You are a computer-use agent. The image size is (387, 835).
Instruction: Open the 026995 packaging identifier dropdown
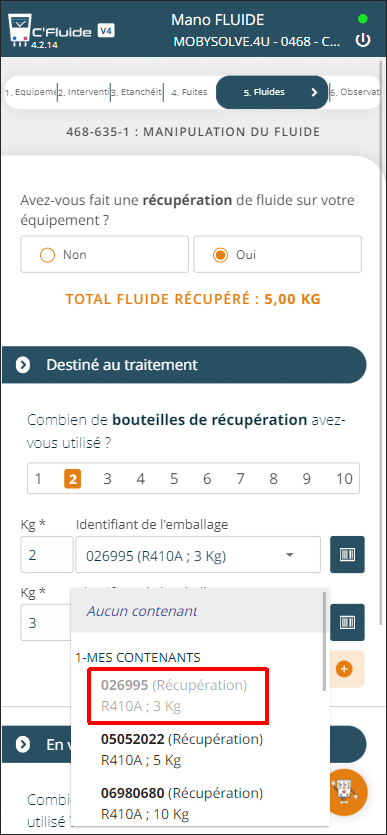pyautogui.click(x=198, y=554)
